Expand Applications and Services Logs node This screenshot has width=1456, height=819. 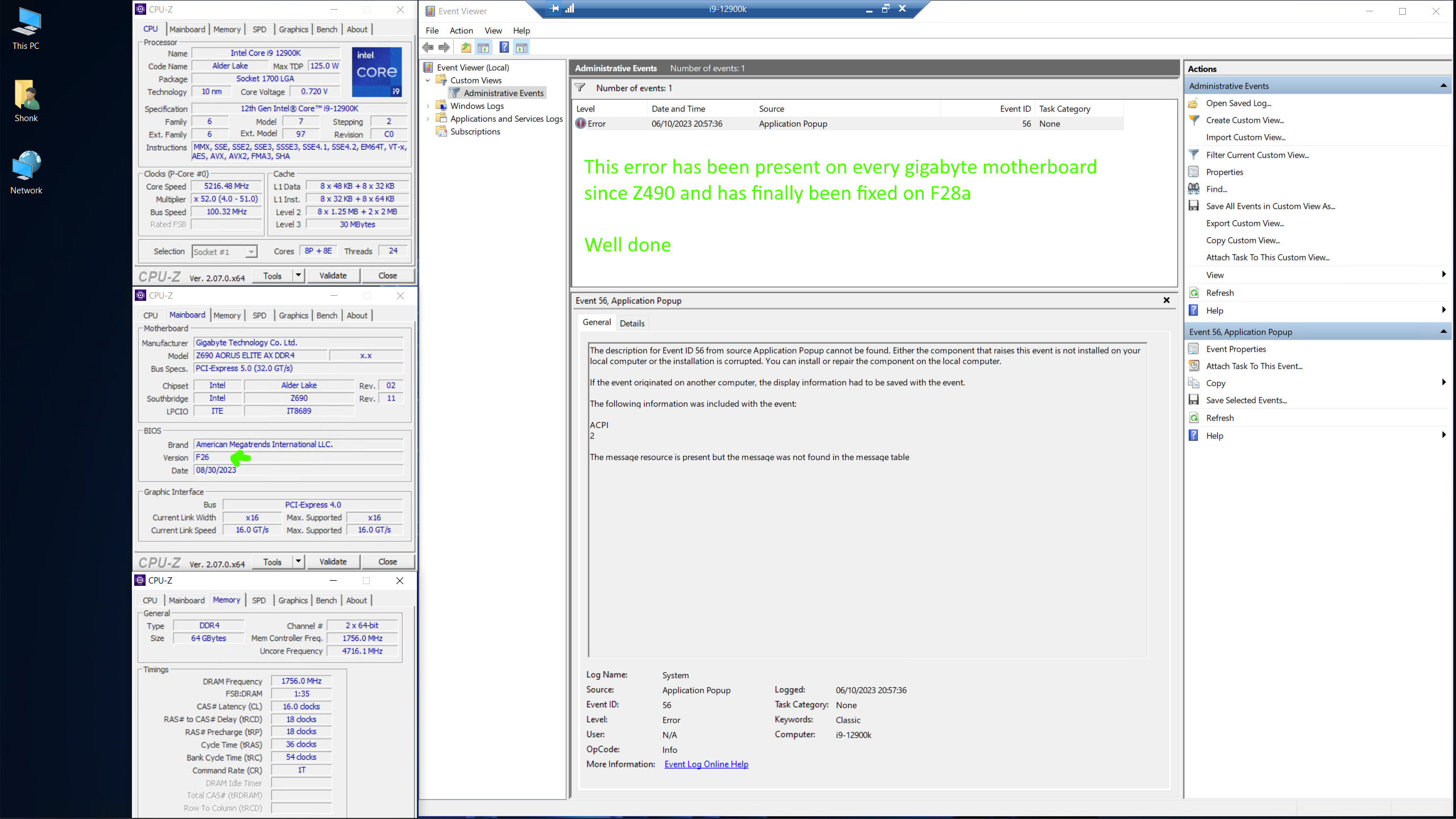point(428,118)
